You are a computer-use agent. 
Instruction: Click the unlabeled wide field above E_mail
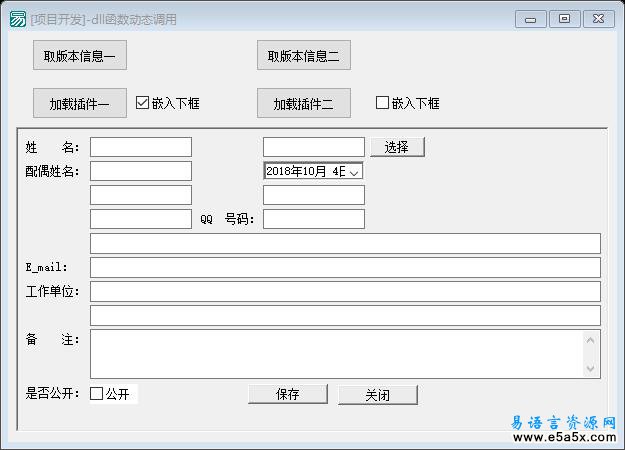(x=345, y=244)
